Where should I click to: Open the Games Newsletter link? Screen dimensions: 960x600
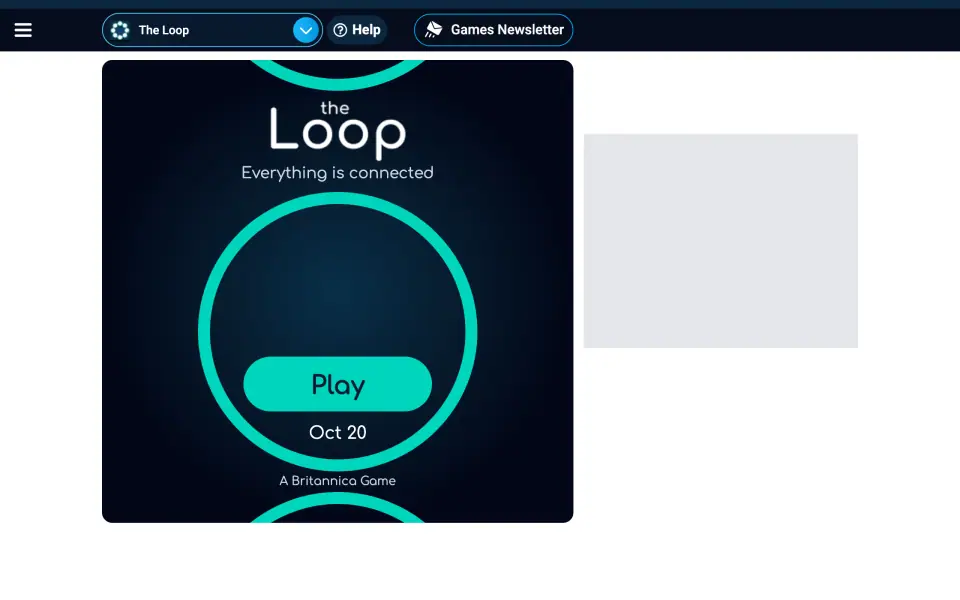(493, 30)
